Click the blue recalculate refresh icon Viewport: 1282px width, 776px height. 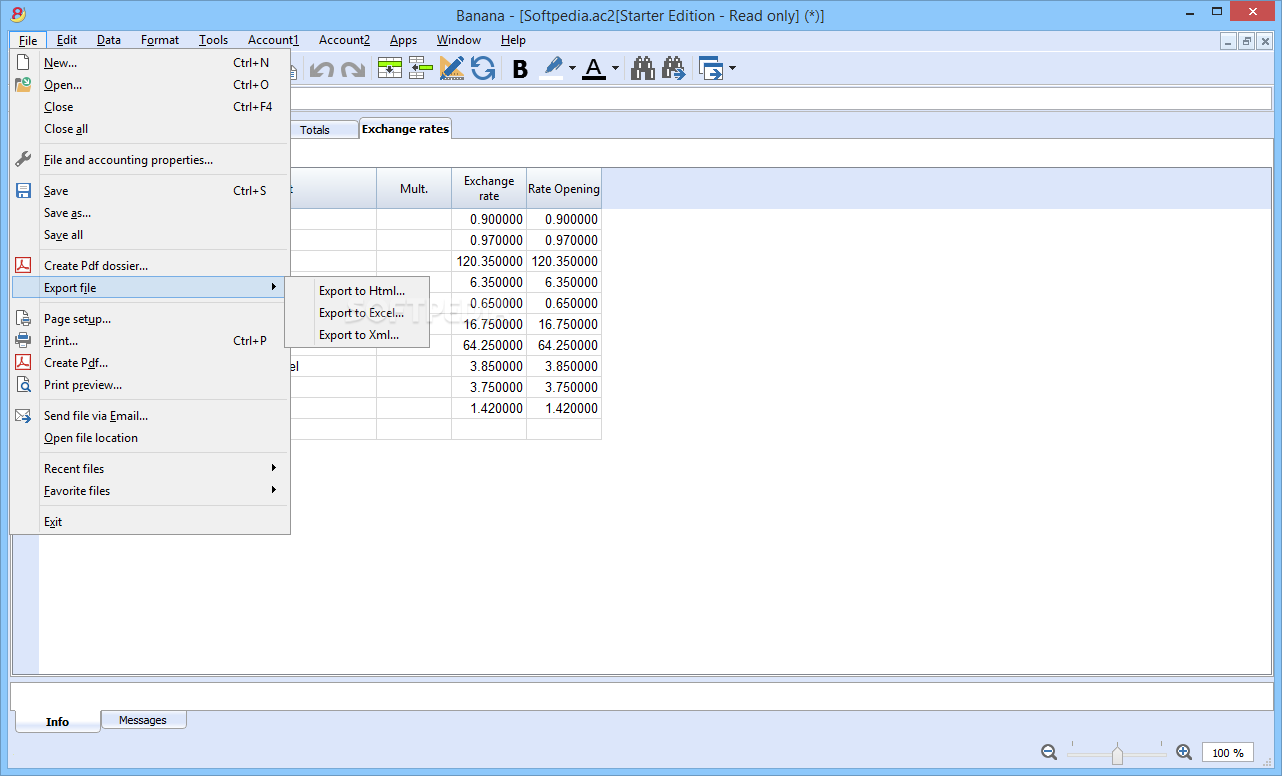click(483, 69)
